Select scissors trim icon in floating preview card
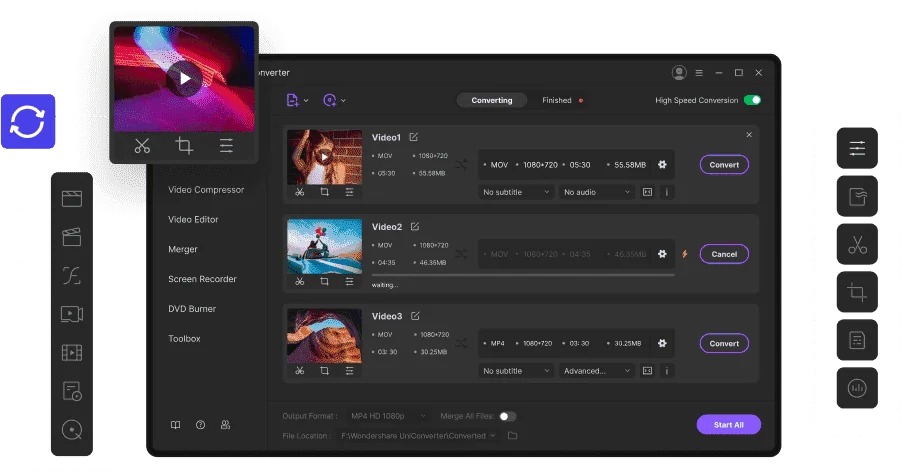The height and width of the screenshot is (473, 902). (142, 146)
